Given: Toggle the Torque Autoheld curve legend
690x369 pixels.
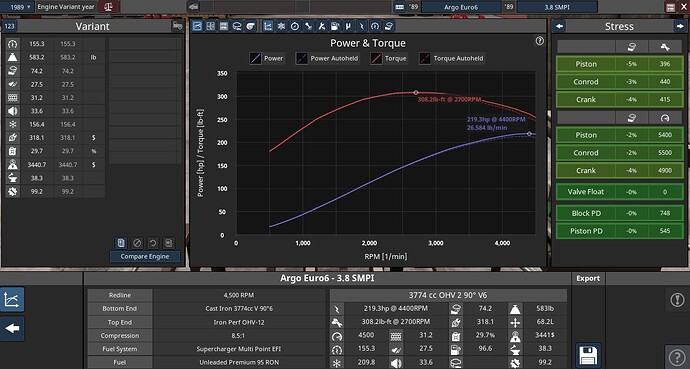Looking at the screenshot, I should pos(451,58).
